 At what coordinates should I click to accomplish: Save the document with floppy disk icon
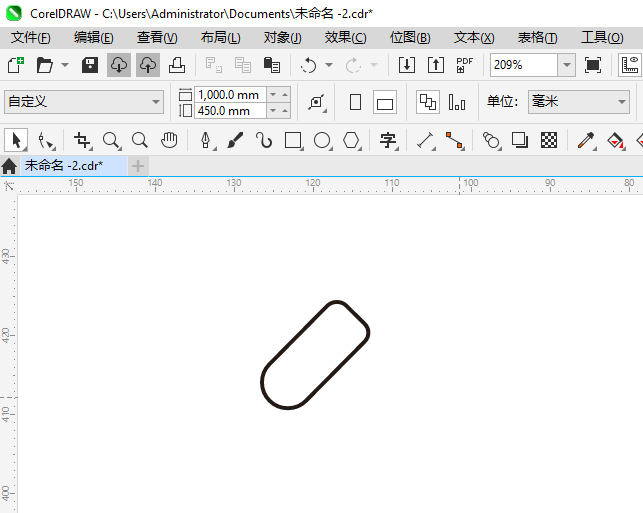click(89, 65)
